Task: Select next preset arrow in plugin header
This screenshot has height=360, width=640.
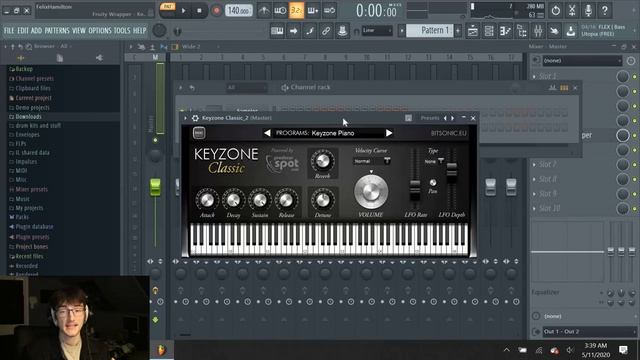Action: pyautogui.click(x=452, y=118)
